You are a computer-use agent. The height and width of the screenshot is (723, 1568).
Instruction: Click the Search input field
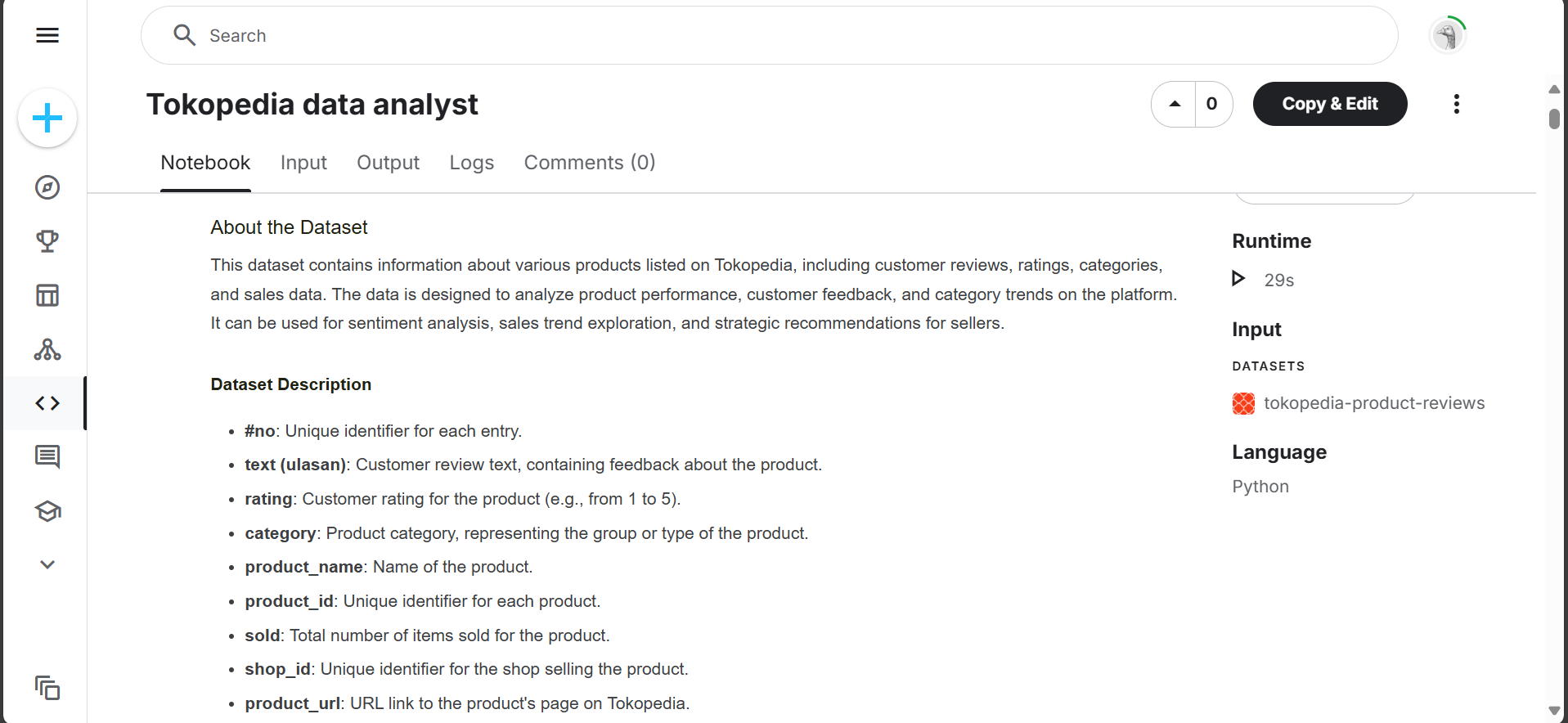click(x=769, y=35)
